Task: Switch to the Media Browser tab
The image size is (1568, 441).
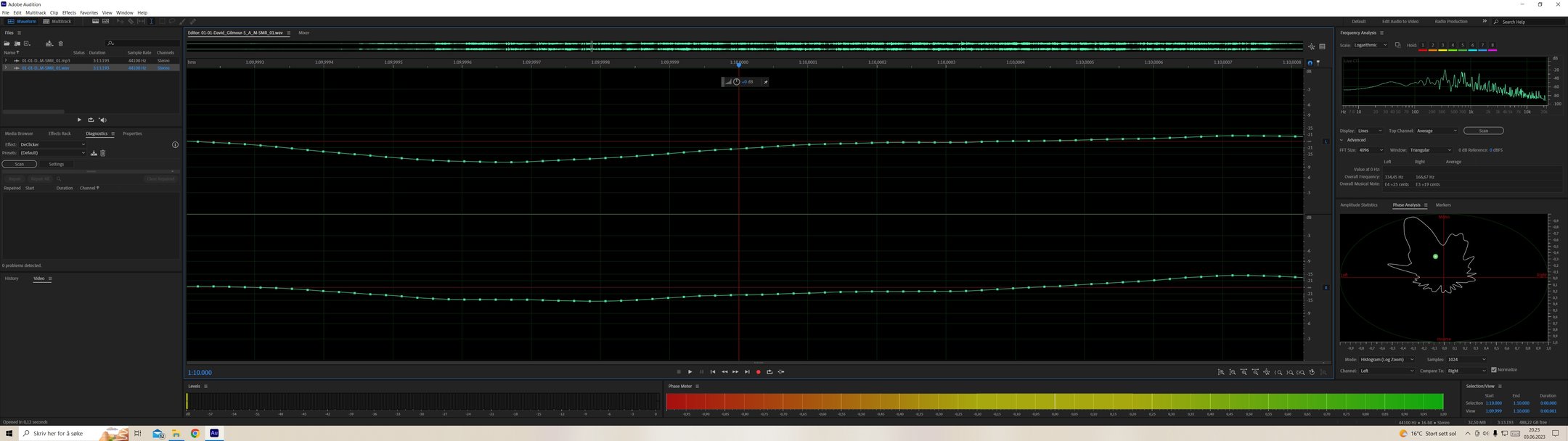Action: 19,133
